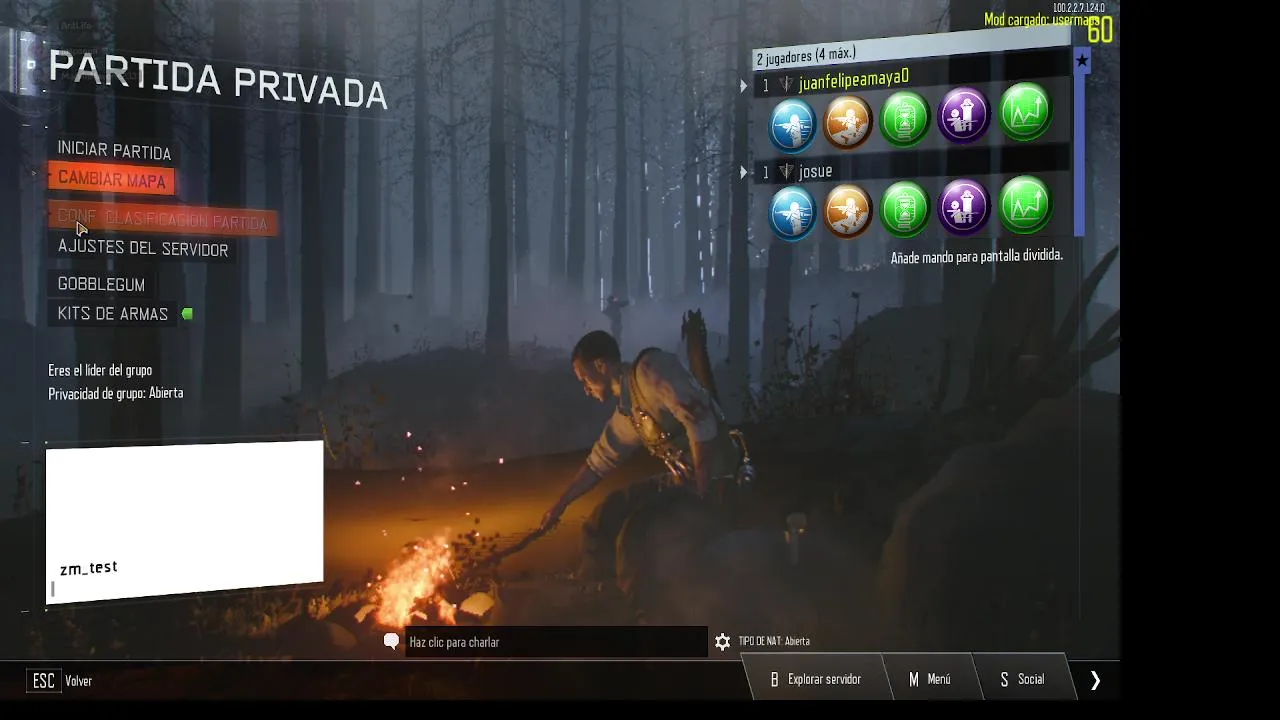The width and height of the screenshot is (1280, 720).
Task: Open the Gobblegum menu
Action: 101,285
